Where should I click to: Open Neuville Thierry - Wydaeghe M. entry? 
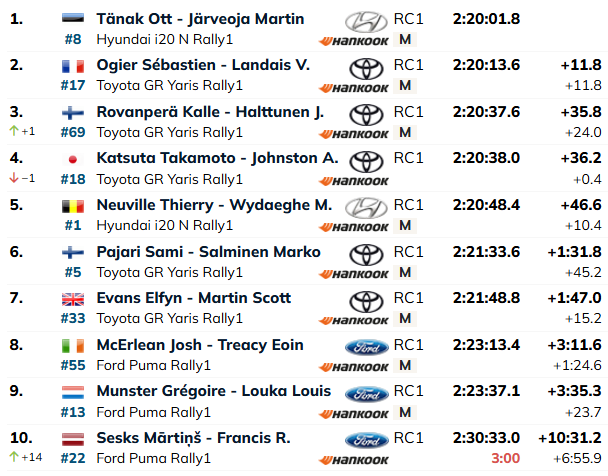click(214, 205)
